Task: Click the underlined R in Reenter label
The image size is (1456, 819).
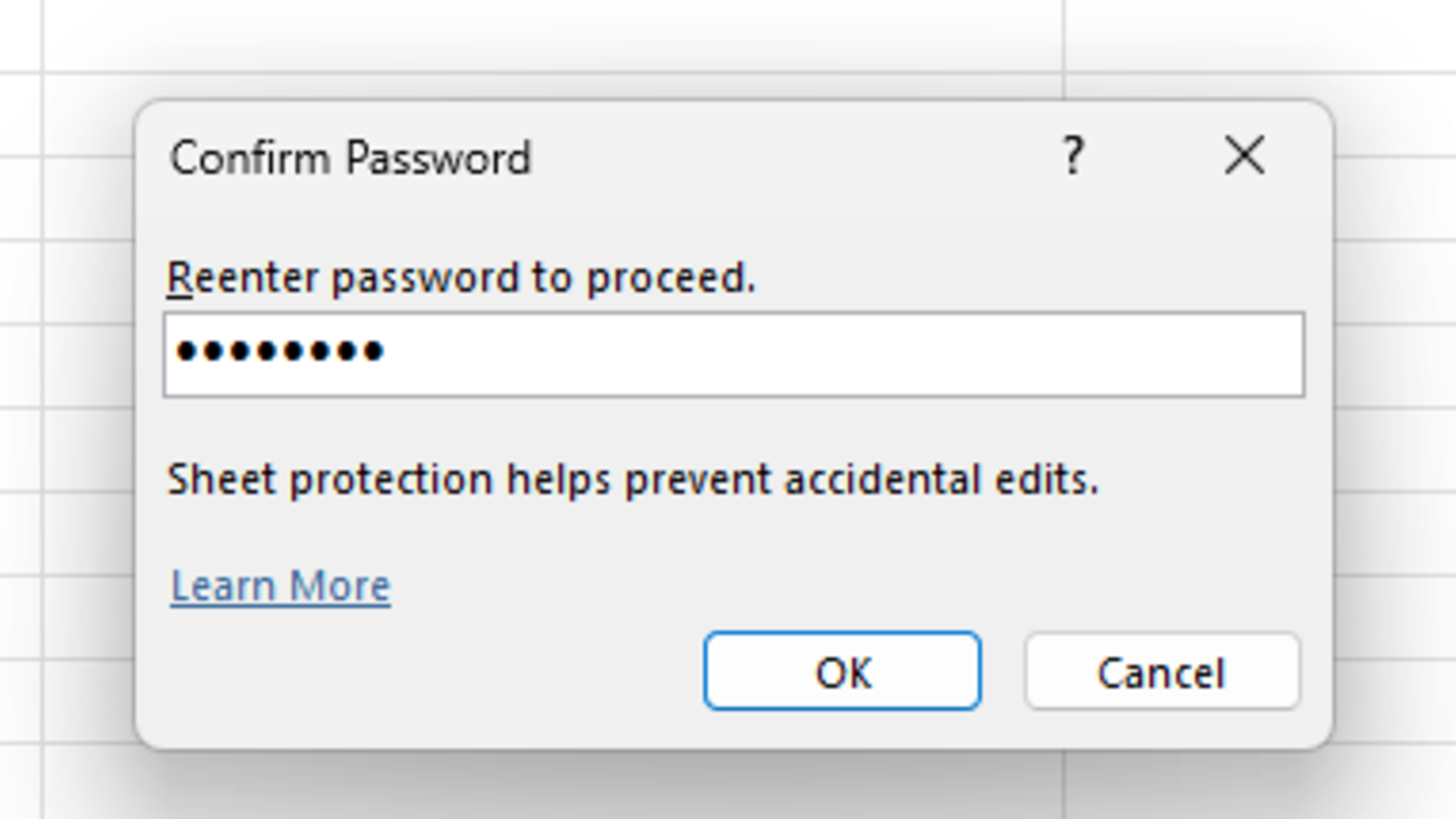Action: tap(179, 278)
